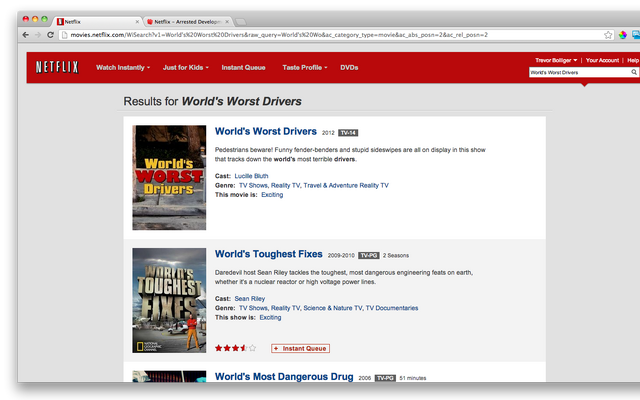Open the TV Documentaries genre link
Screen dimensions: 640x400
tap(392, 308)
